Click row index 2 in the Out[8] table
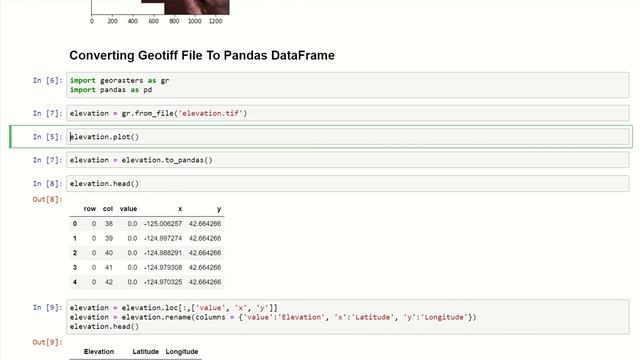 pos(75,253)
